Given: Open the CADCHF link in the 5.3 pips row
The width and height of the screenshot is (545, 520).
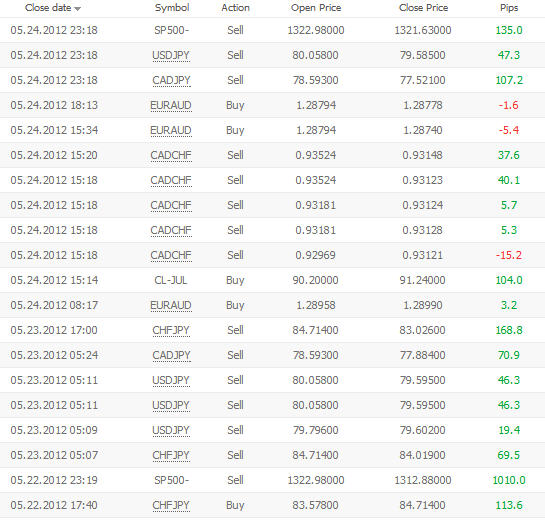Looking at the screenshot, I should (171, 230).
